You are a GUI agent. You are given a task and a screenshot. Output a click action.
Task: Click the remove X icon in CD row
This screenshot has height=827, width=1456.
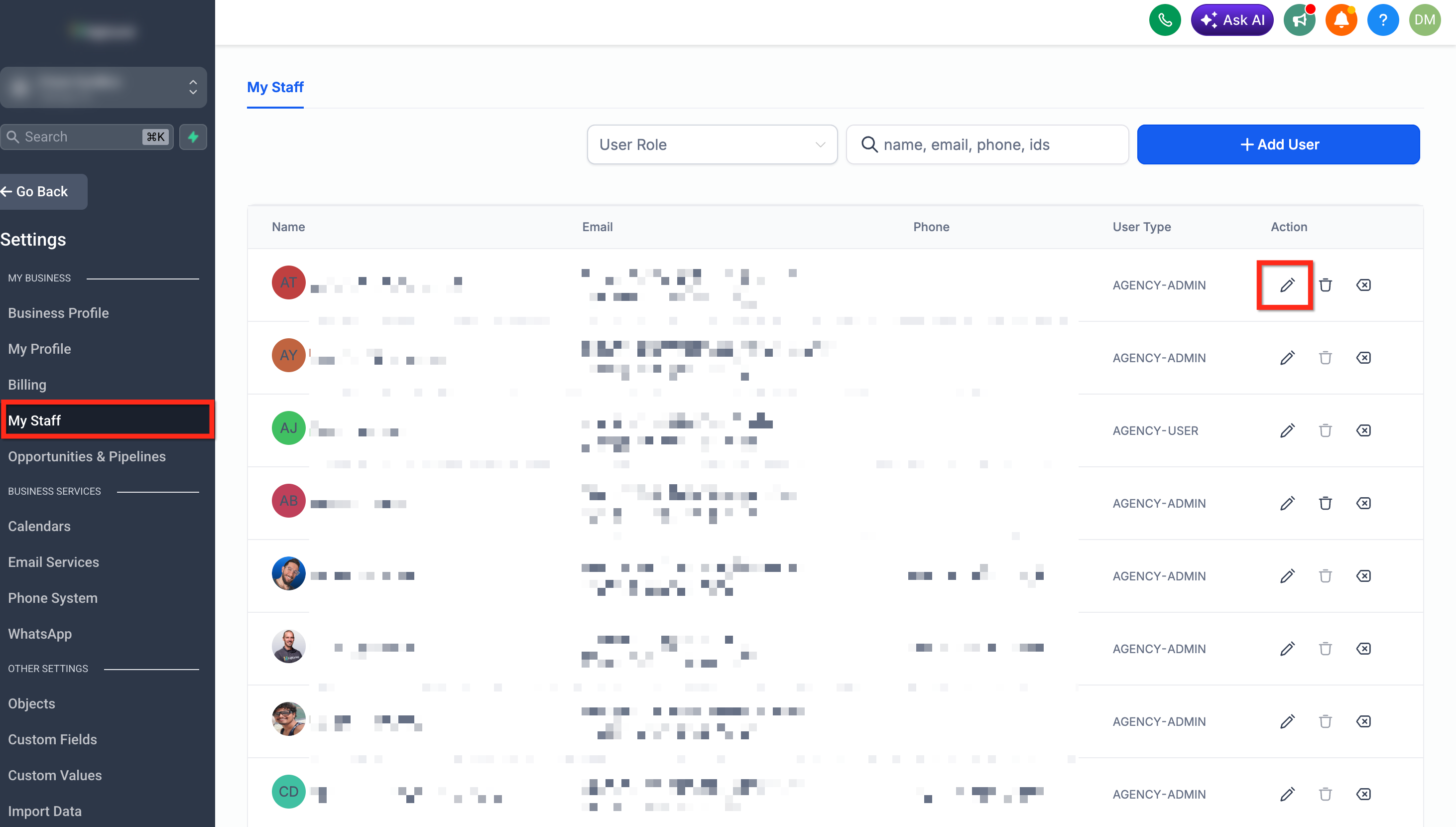(1363, 794)
